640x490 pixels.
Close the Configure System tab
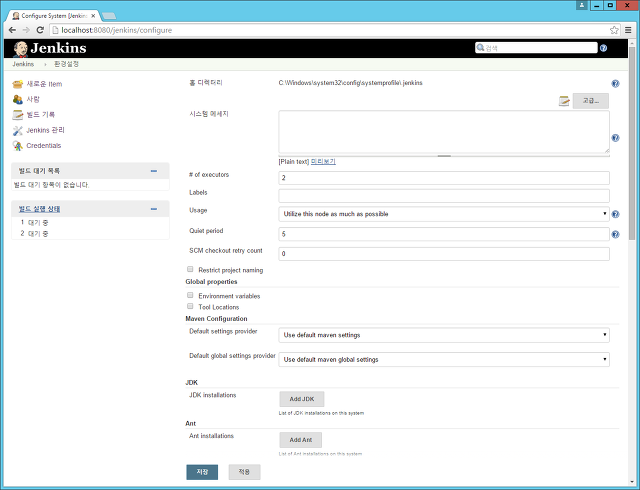tap(93, 16)
